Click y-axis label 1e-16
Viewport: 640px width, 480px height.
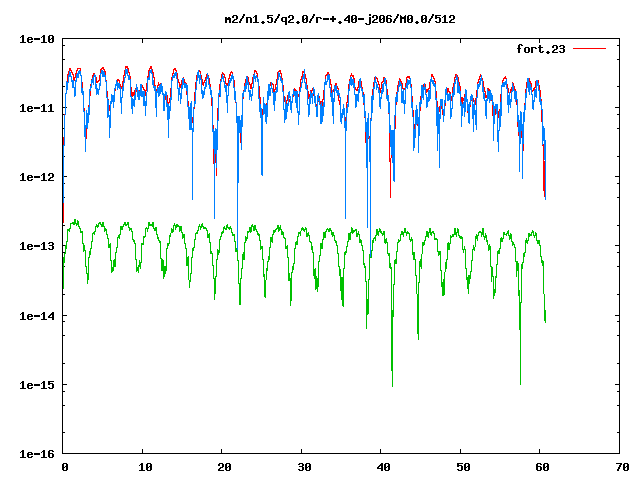click(37, 454)
